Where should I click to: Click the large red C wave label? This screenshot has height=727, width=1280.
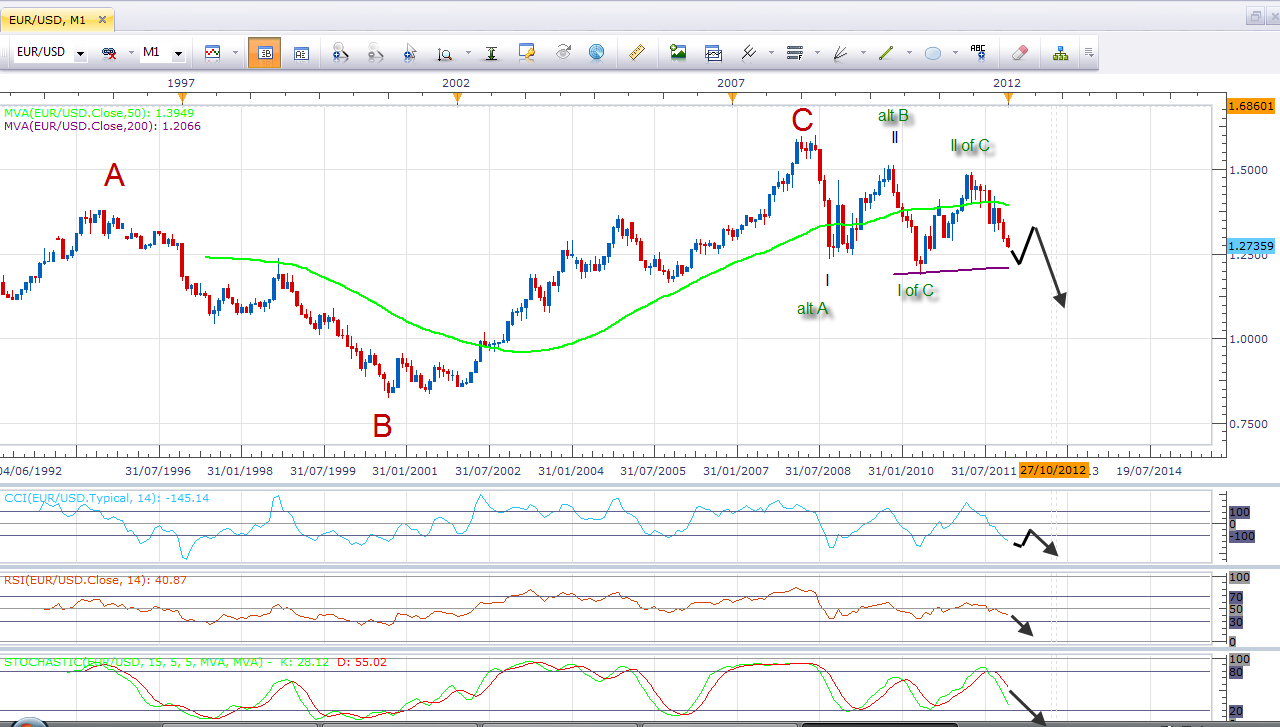pos(802,121)
